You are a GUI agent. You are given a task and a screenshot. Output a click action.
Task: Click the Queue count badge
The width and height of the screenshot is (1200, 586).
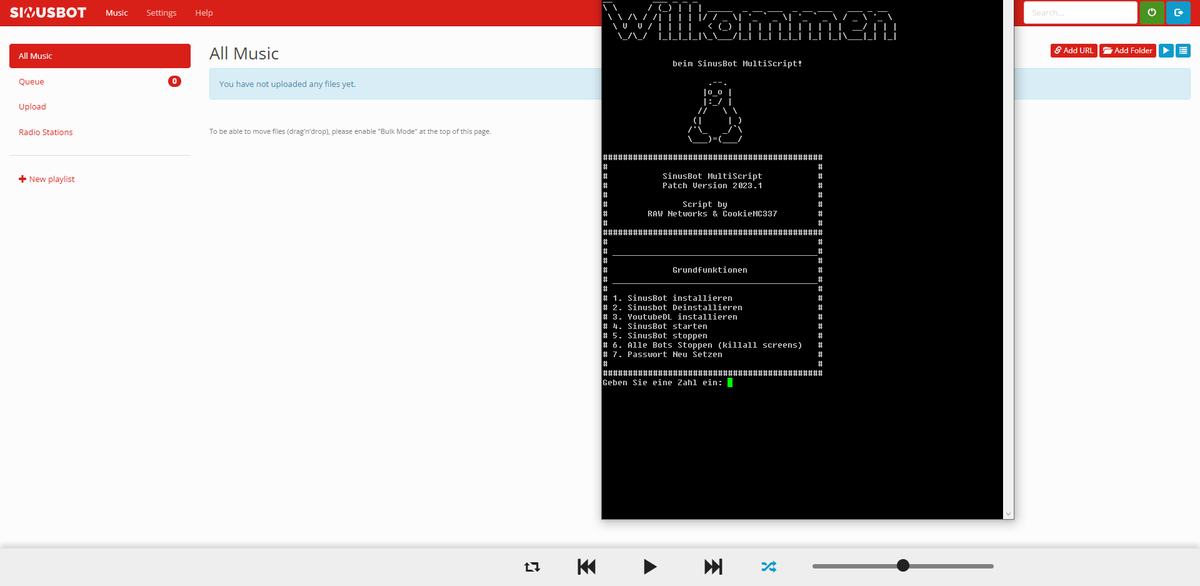pos(175,81)
